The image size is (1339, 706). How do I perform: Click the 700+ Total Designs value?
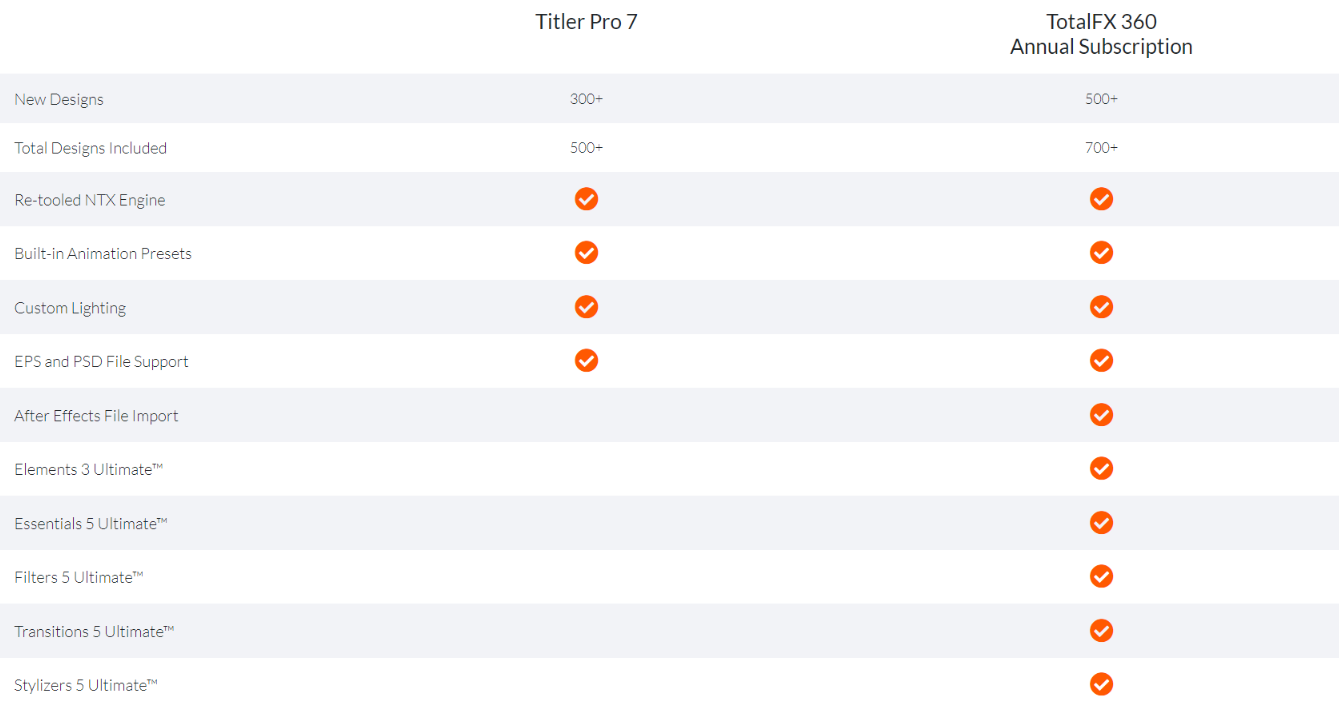(1101, 148)
